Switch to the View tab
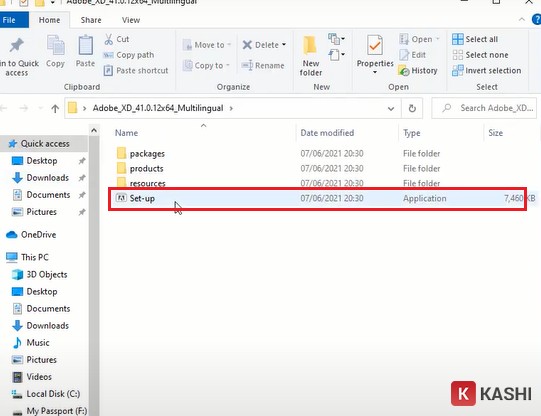541x416 pixels. [x=131, y=20]
